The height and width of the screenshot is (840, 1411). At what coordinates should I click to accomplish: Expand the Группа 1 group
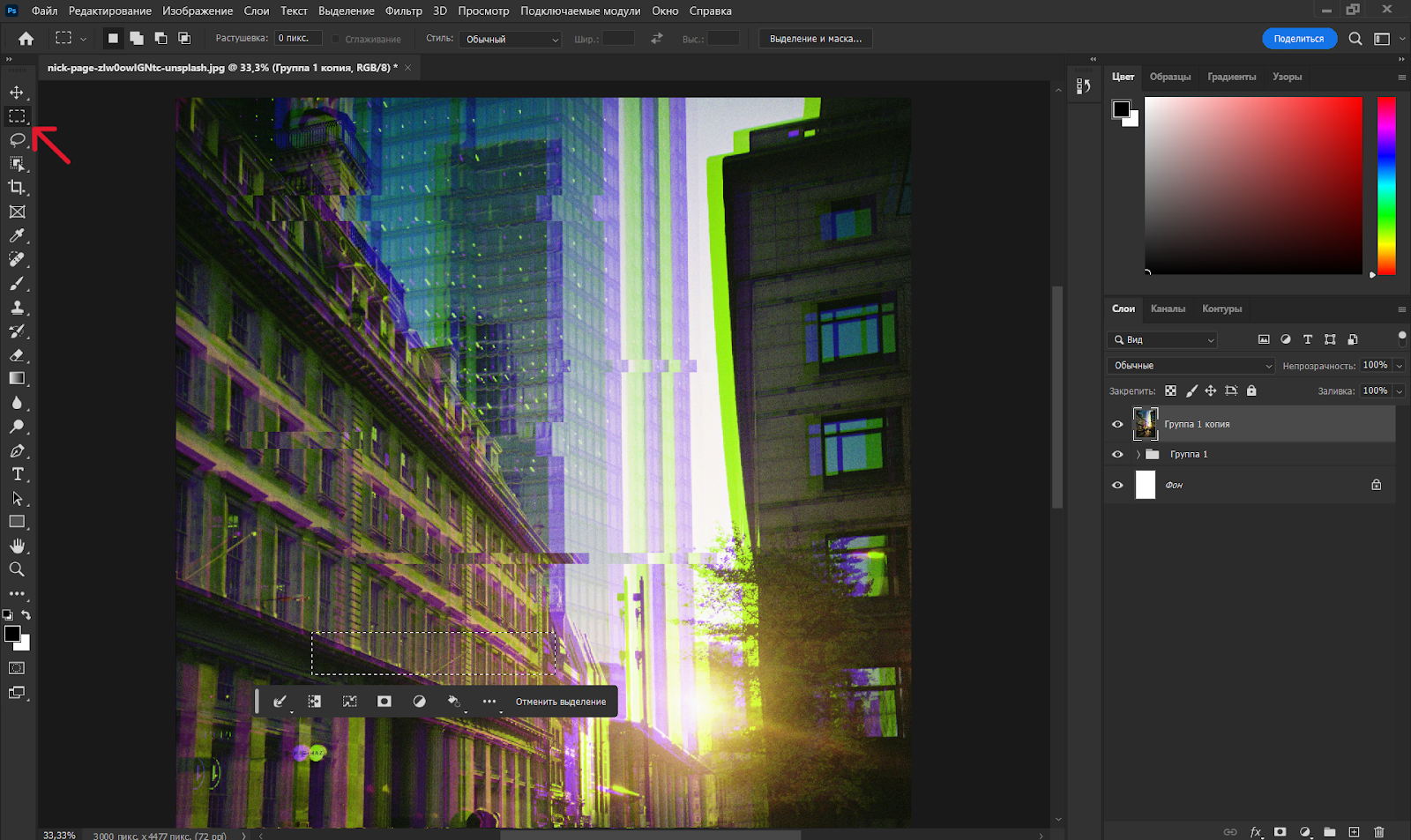(1137, 454)
